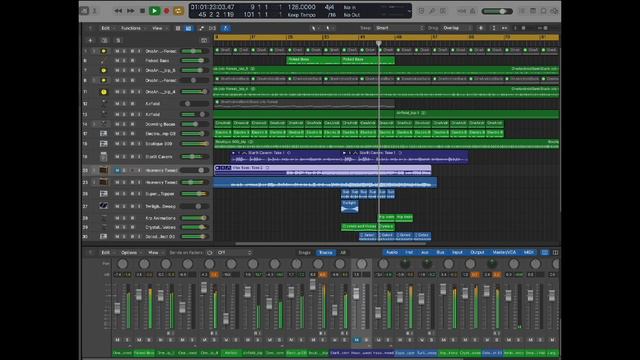
Task: Select the Twilight region on track 27
Action: [x=350, y=207]
